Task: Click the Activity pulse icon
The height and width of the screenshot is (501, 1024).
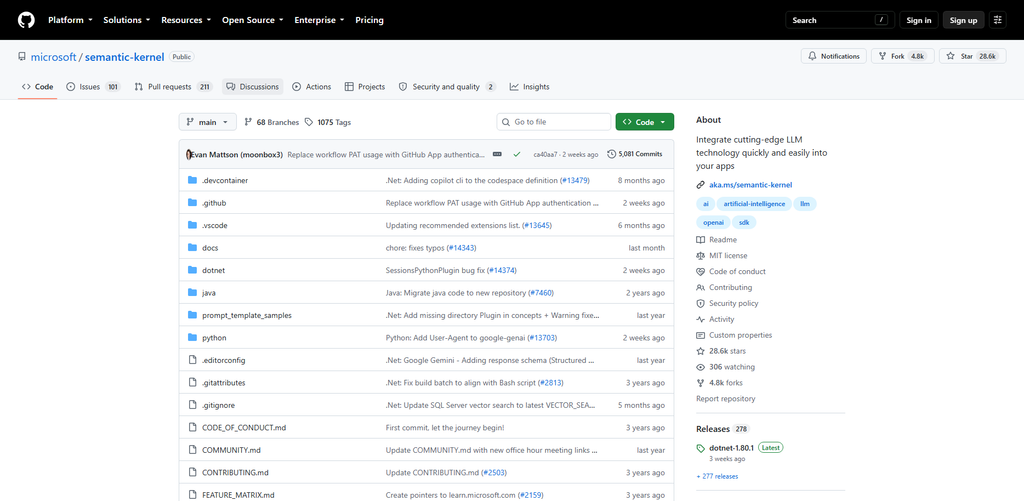Action: pyautogui.click(x=701, y=319)
